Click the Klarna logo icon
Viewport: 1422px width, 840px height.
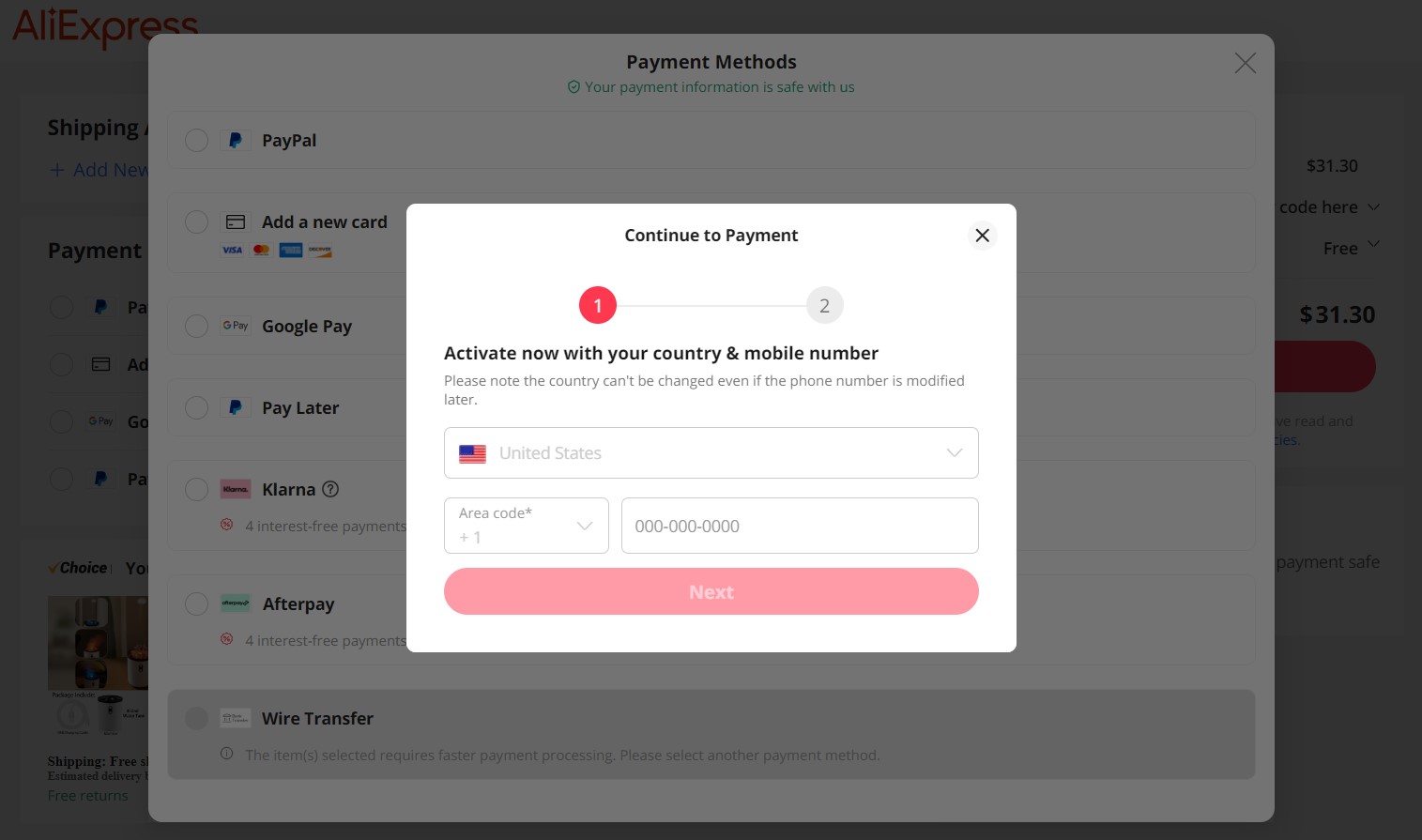236,489
